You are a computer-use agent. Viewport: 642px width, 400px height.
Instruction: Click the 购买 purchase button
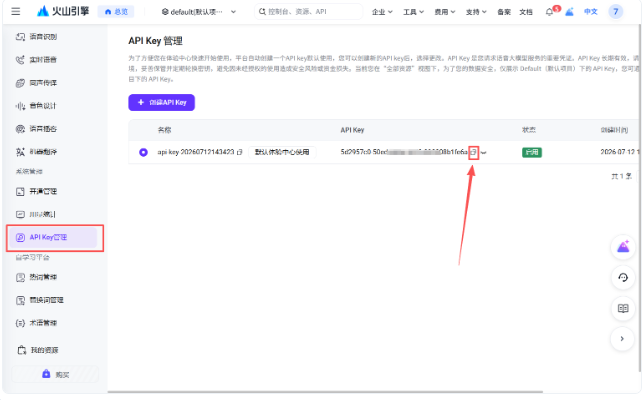point(55,374)
